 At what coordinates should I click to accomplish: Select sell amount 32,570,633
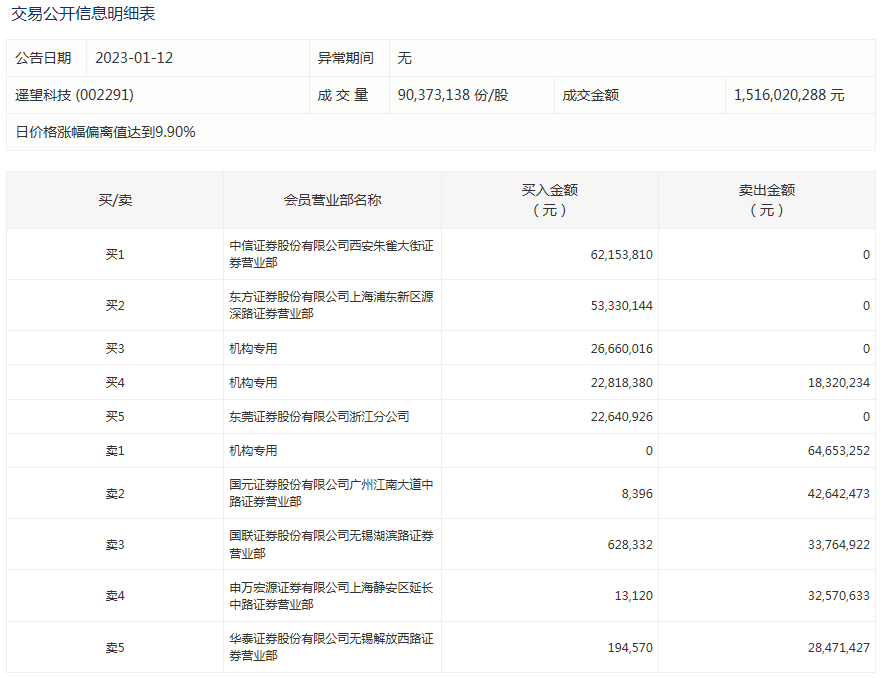click(838, 596)
